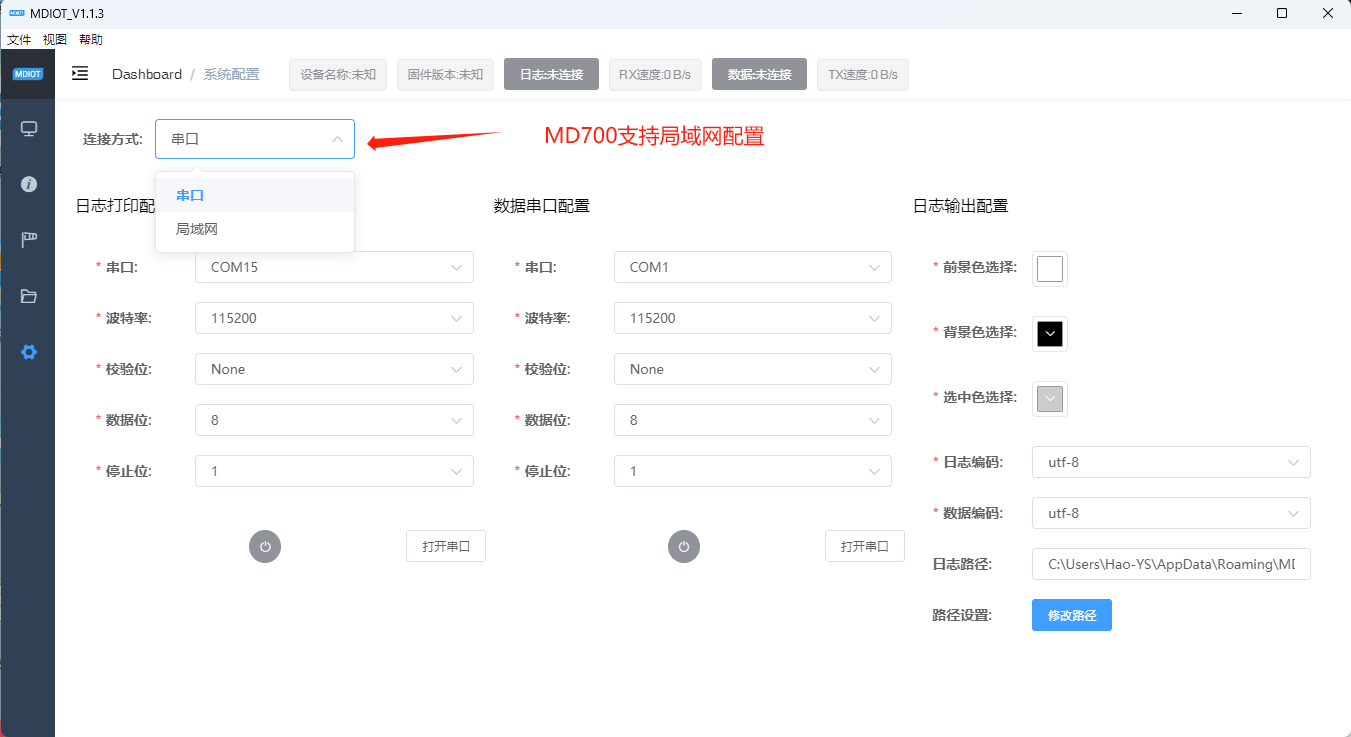This screenshot has width=1351, height=737.
Task: Open the Dashboard monitor icon in sidebar
Action: coord(27,128)
